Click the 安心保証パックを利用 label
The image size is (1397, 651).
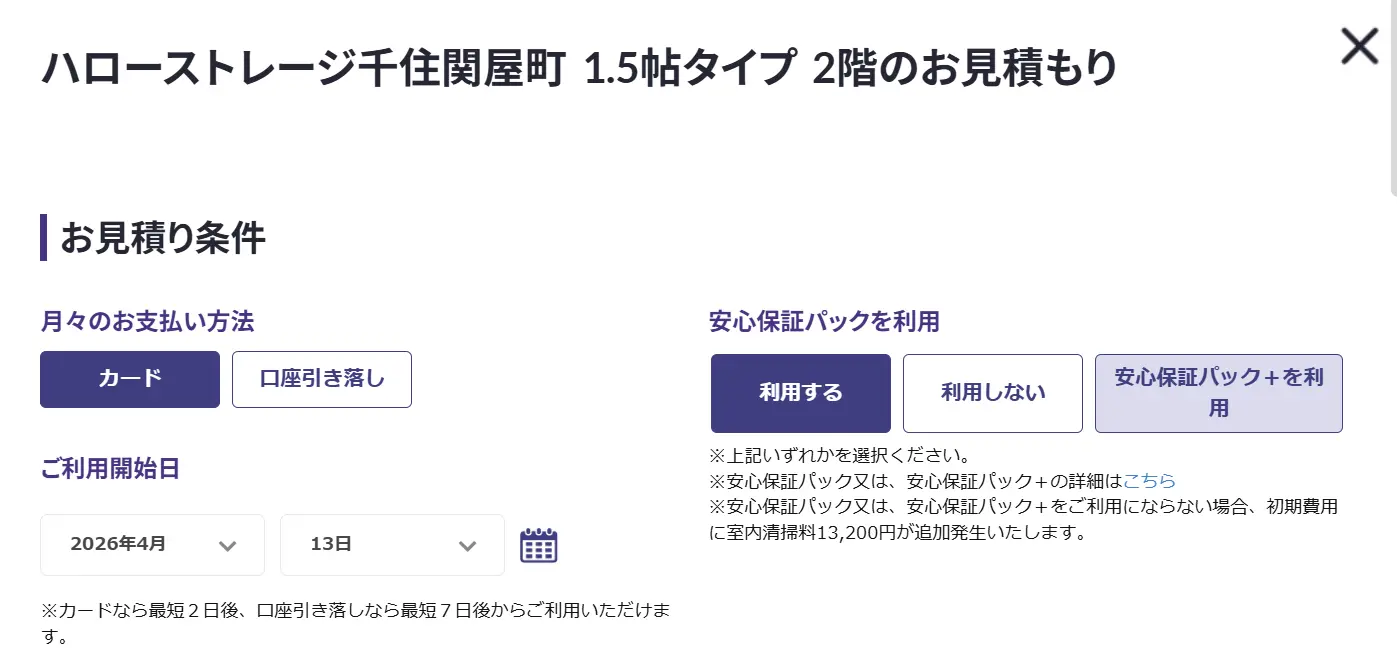pos(824,321)
